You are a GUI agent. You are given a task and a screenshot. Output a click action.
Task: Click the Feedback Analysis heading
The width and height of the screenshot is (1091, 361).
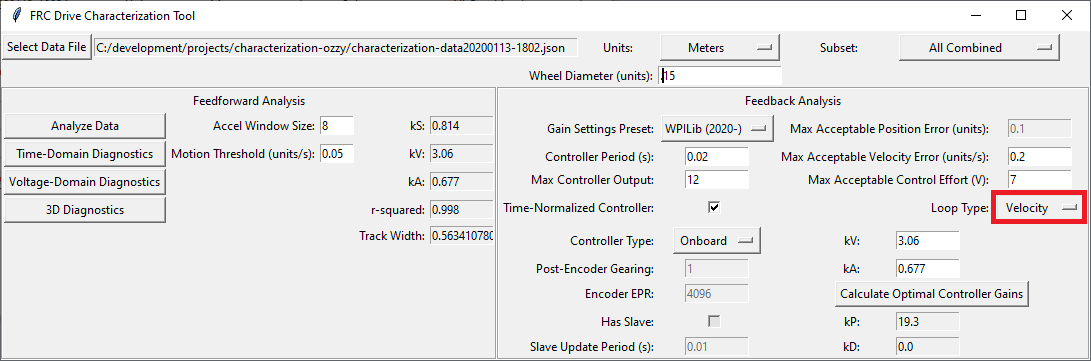coord(793,102)
